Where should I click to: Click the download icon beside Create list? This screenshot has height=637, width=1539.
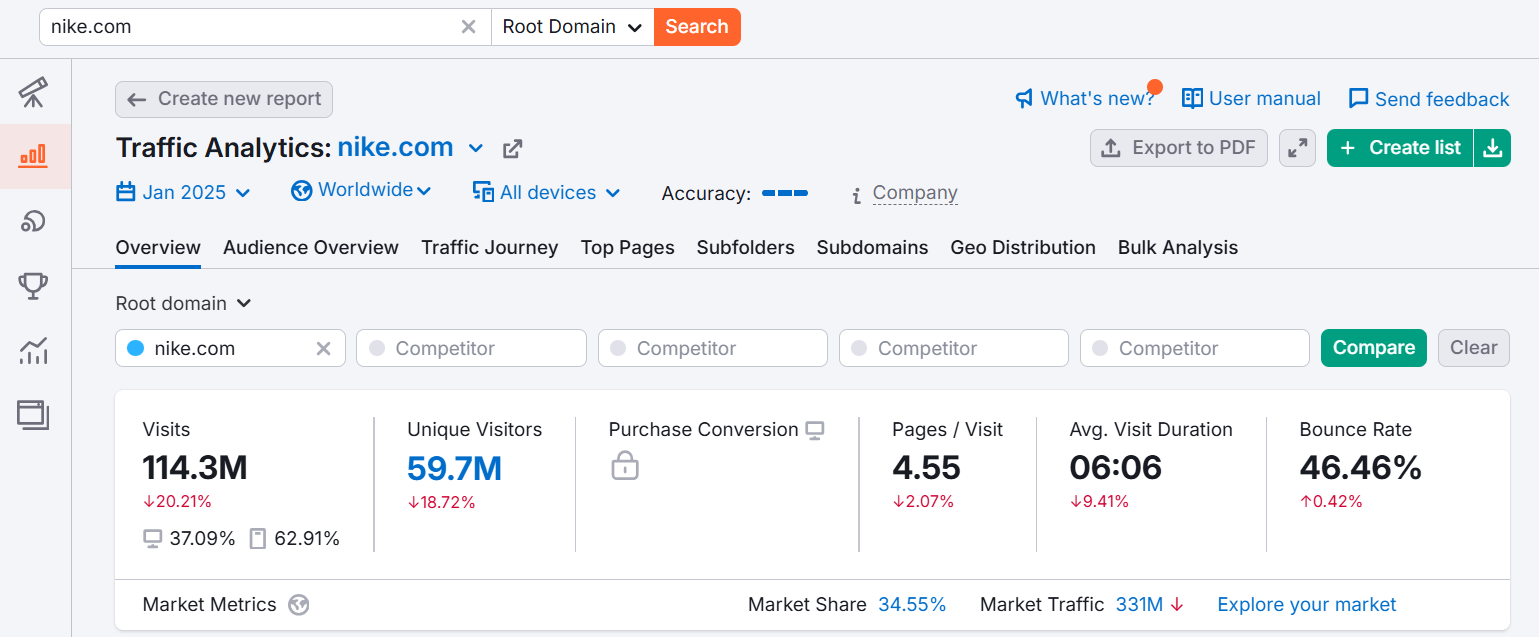[1493, 148]
